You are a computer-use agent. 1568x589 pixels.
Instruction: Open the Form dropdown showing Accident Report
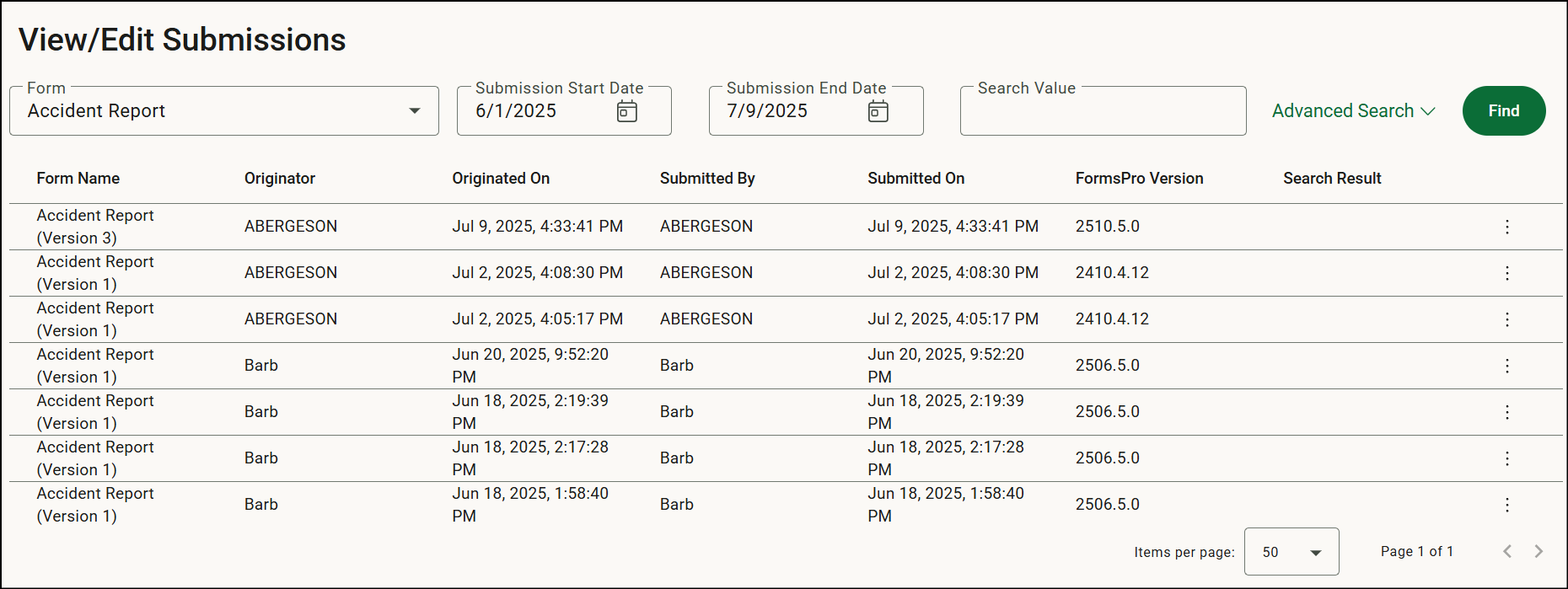click(x=224, y=111)
